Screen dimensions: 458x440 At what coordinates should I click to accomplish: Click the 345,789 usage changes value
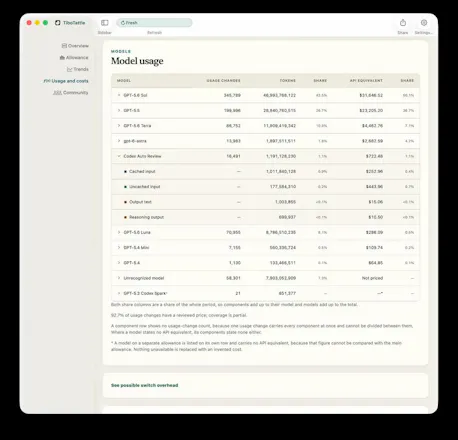click(x=232, y=95)
